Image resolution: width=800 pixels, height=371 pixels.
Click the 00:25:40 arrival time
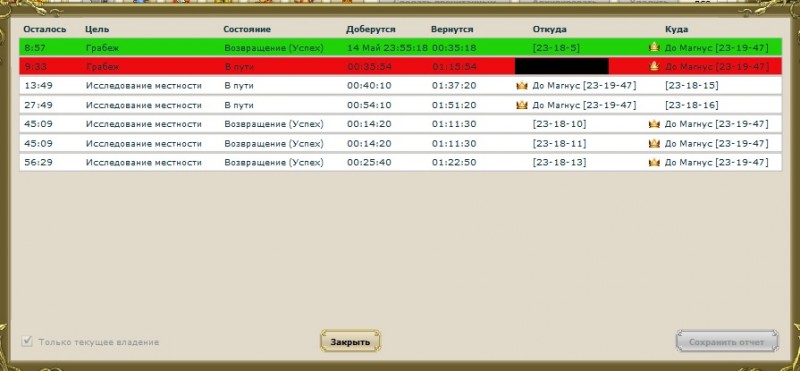click(369, 163)
